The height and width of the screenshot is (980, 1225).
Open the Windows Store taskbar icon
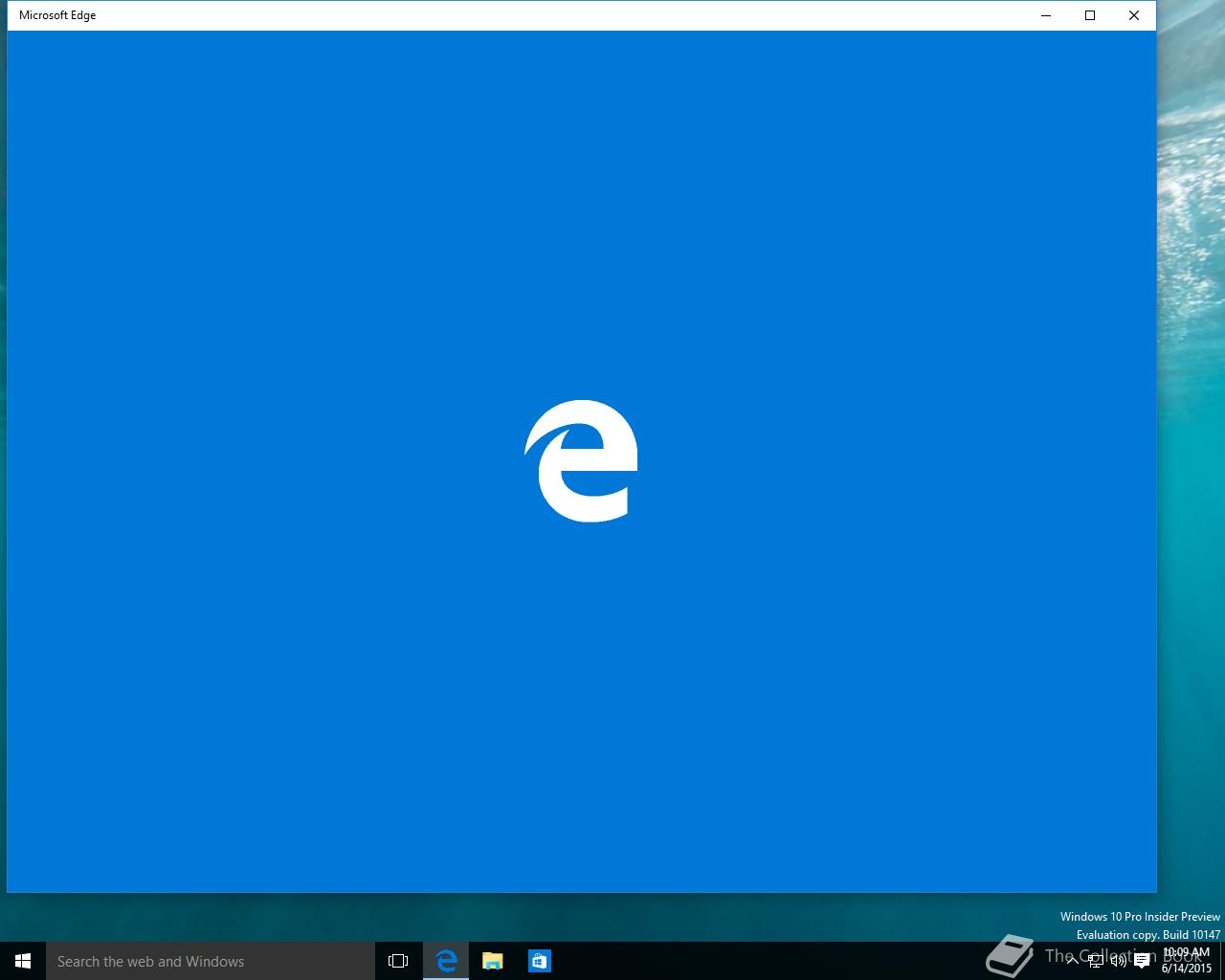point(539,961)
